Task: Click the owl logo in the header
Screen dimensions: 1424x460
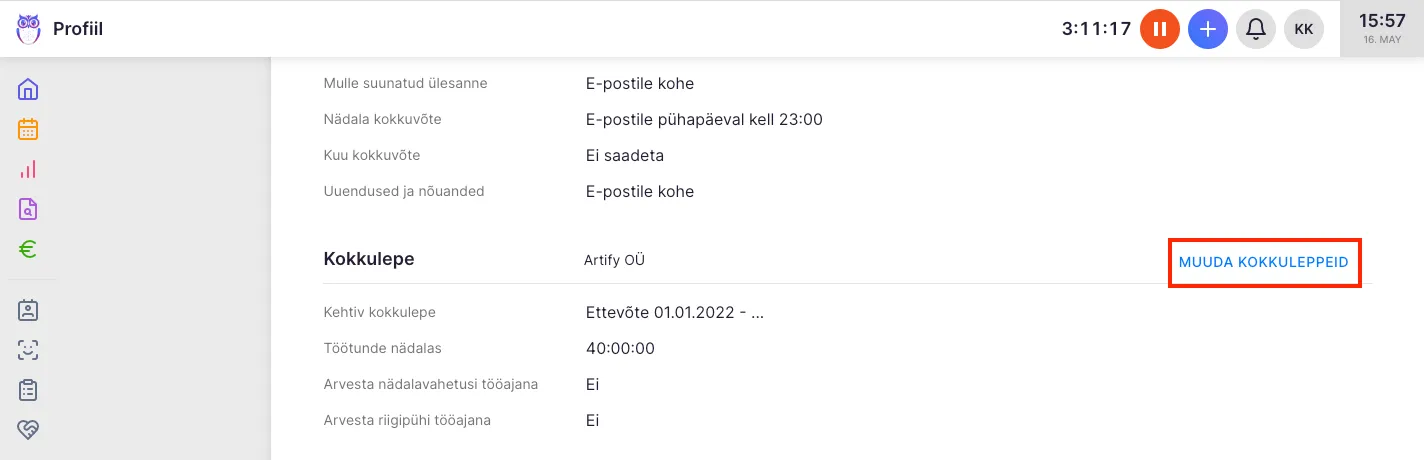Action: [29, 29]
